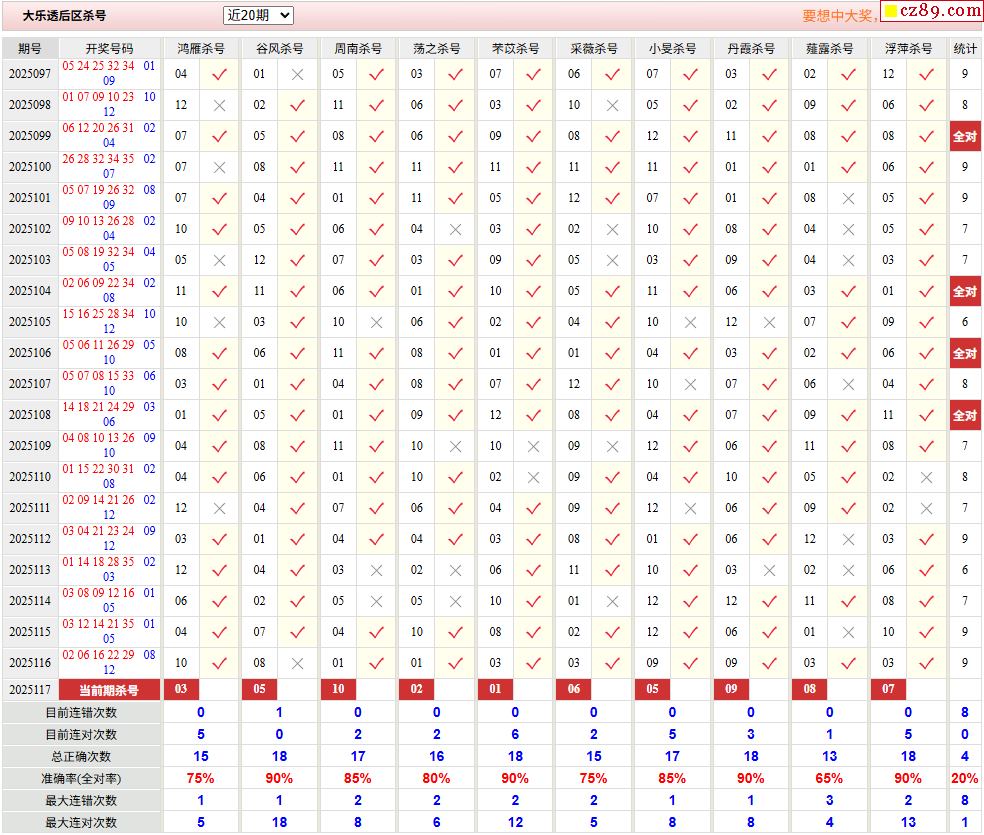
Task: Click the X mark for 采薇 in row 2025098
Action: coord(612,105)
